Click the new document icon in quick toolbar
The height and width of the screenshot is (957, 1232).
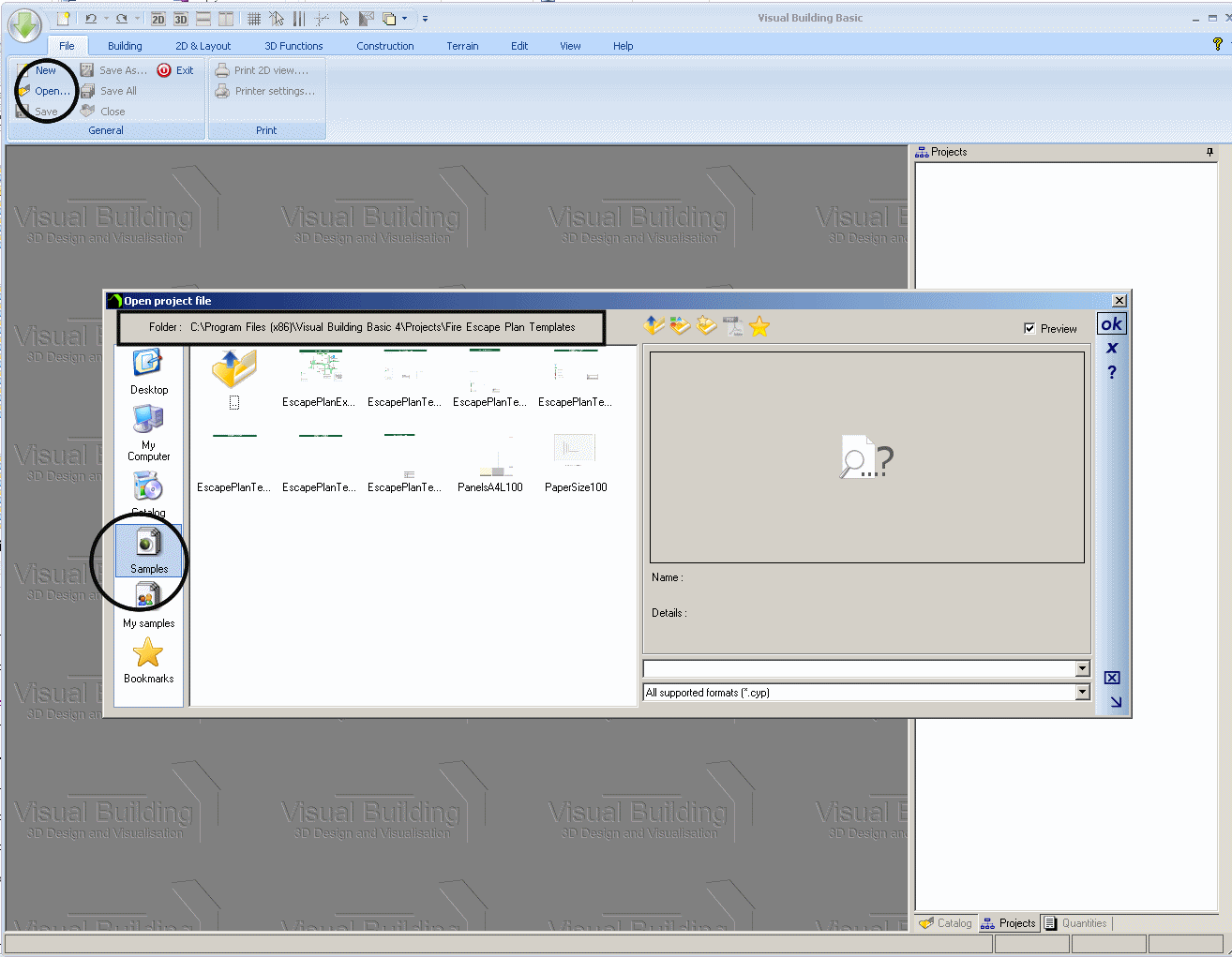pos(63,18)
